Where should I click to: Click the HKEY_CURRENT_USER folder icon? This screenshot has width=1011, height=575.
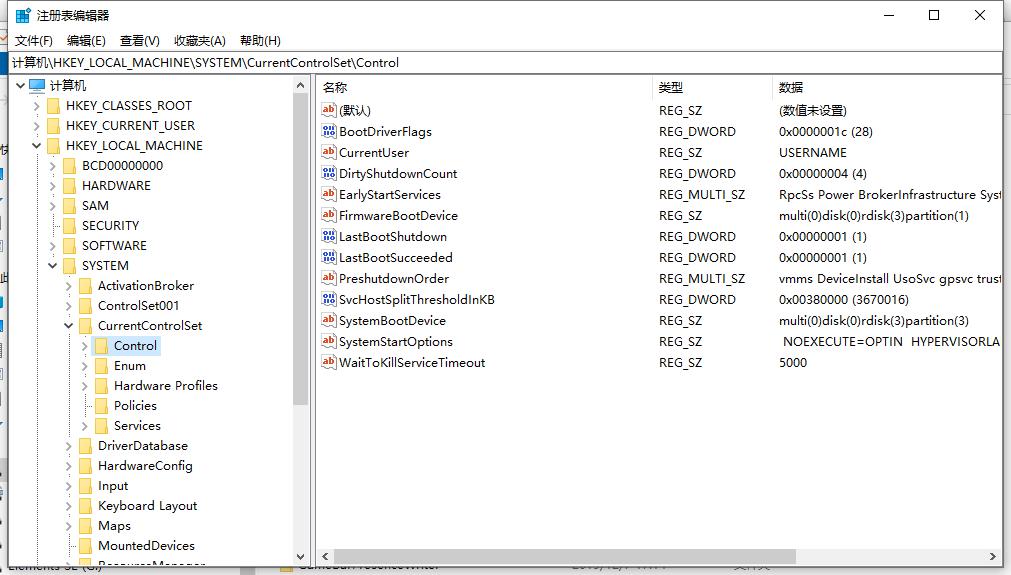pos(54,126)
